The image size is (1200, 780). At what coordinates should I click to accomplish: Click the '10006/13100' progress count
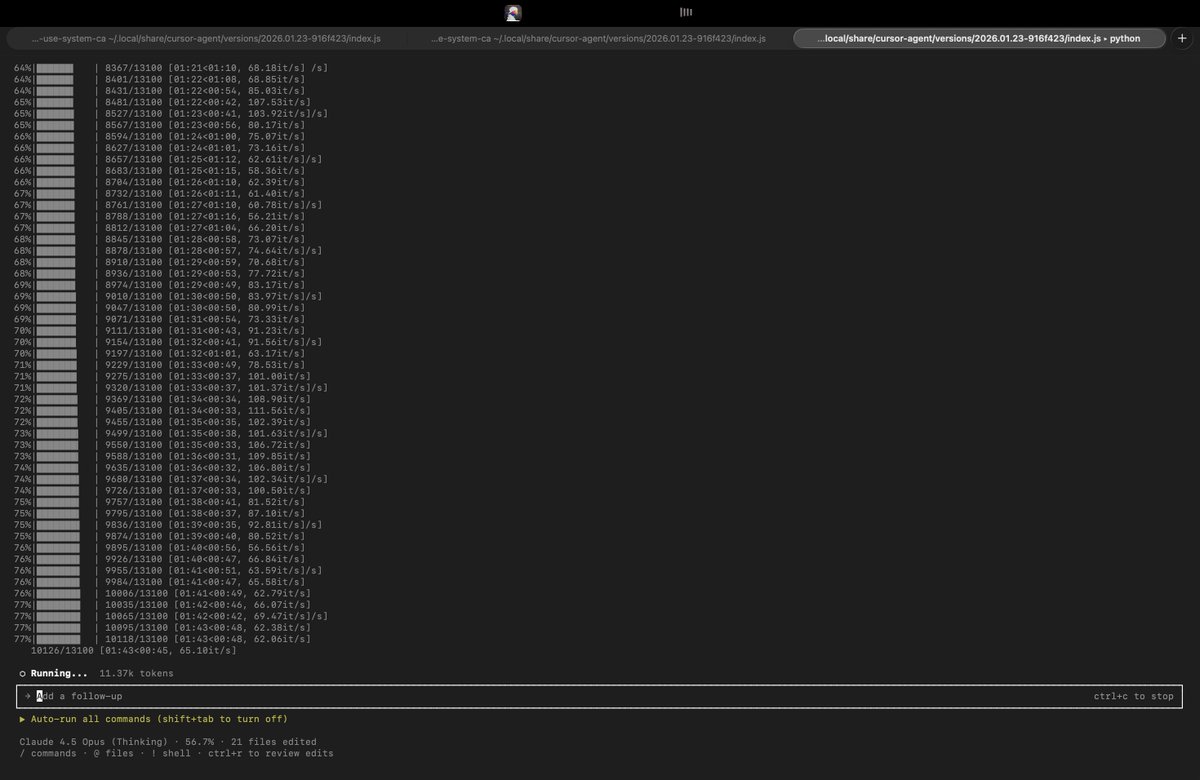(x=136, y=593)
